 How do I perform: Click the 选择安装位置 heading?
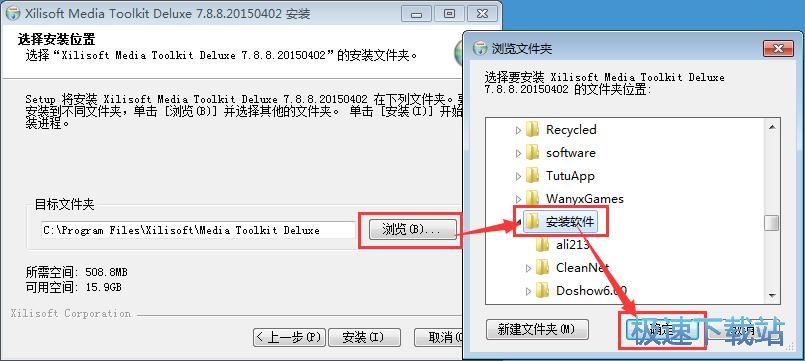(56, 39)
